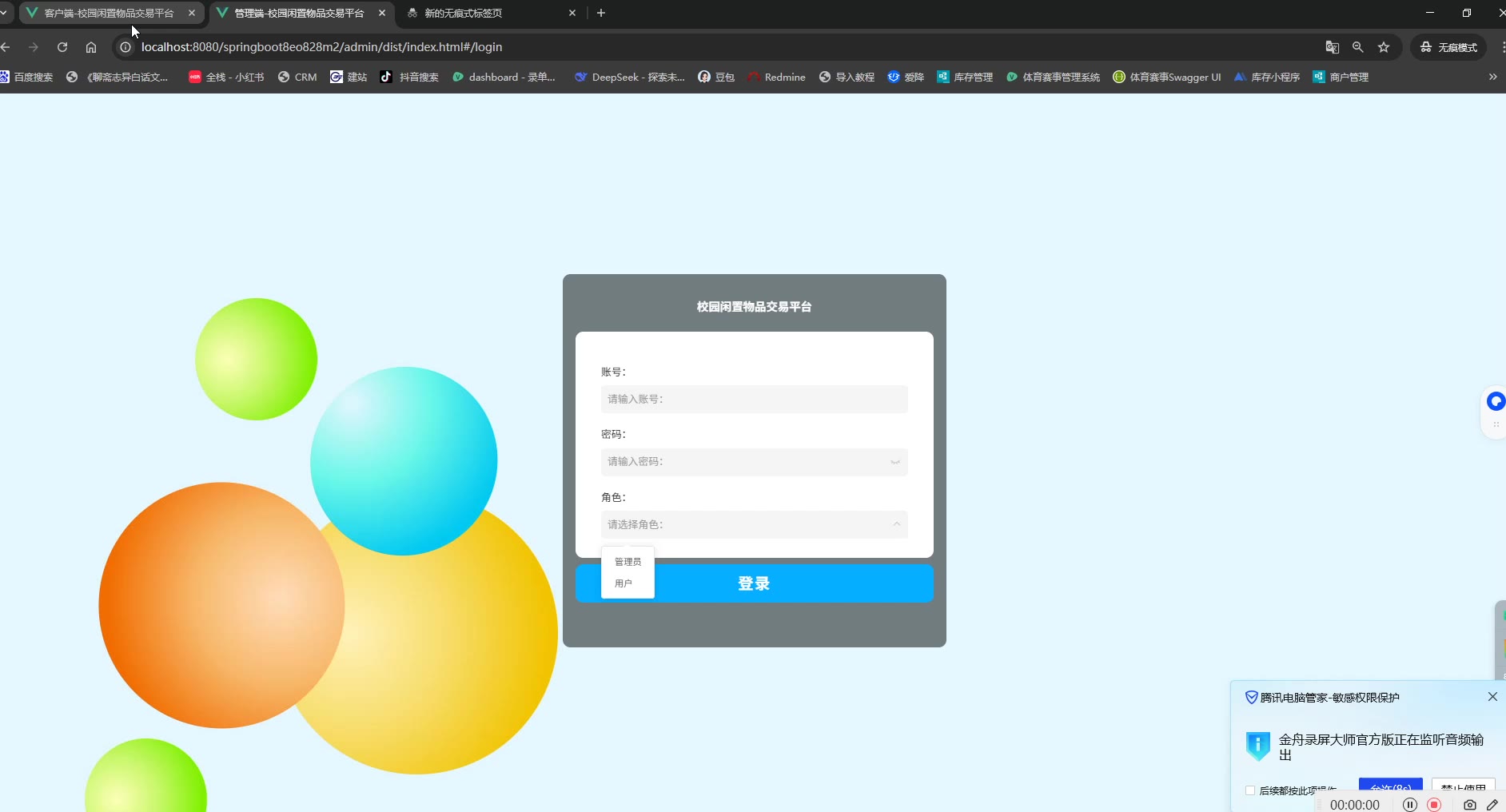Image resolution: width=1506 pixels, height=812 pixels.
Task: Toggle password visibility eye icon
Action: click(x=895, y=462)
